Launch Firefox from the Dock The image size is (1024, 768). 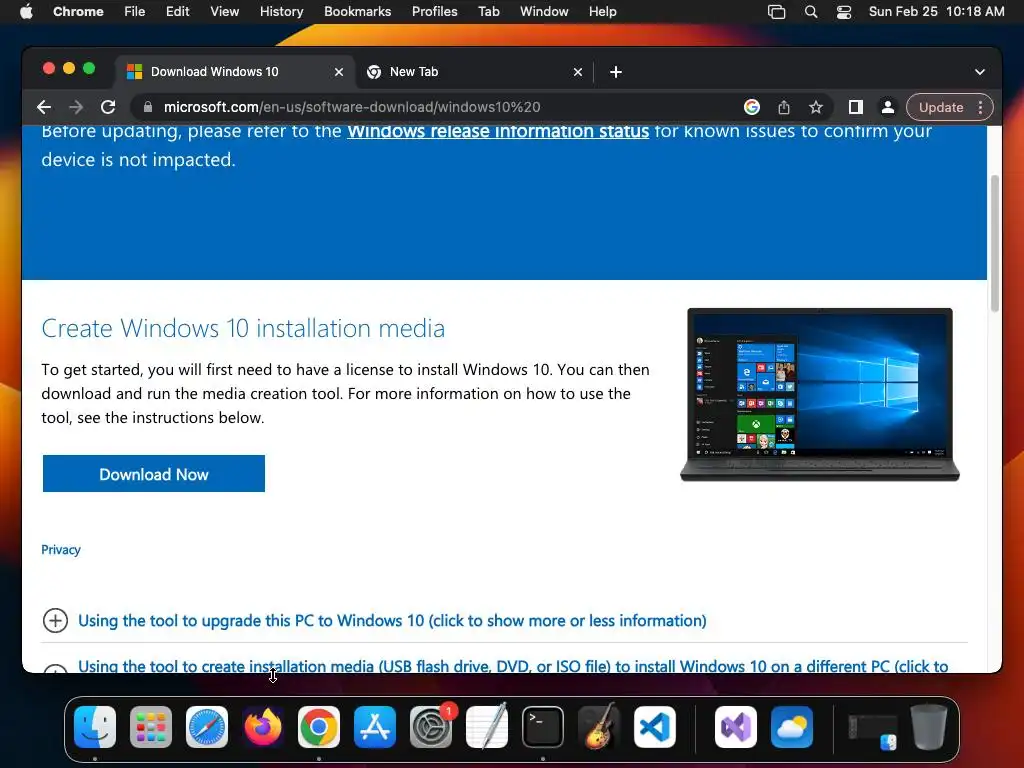(x=263, y=727)
